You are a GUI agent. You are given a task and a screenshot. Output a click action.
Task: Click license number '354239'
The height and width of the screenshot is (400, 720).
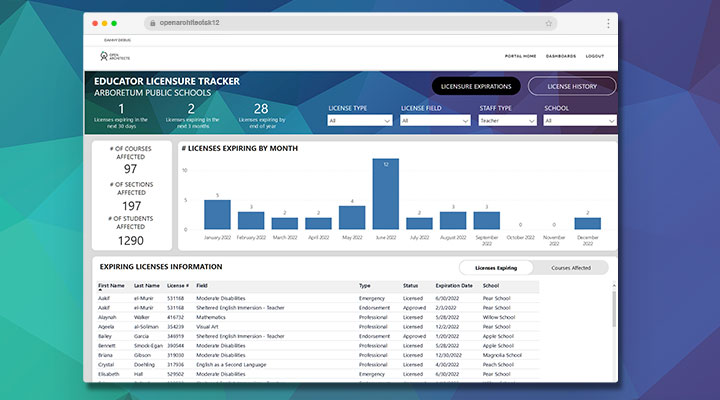[175, 327]
